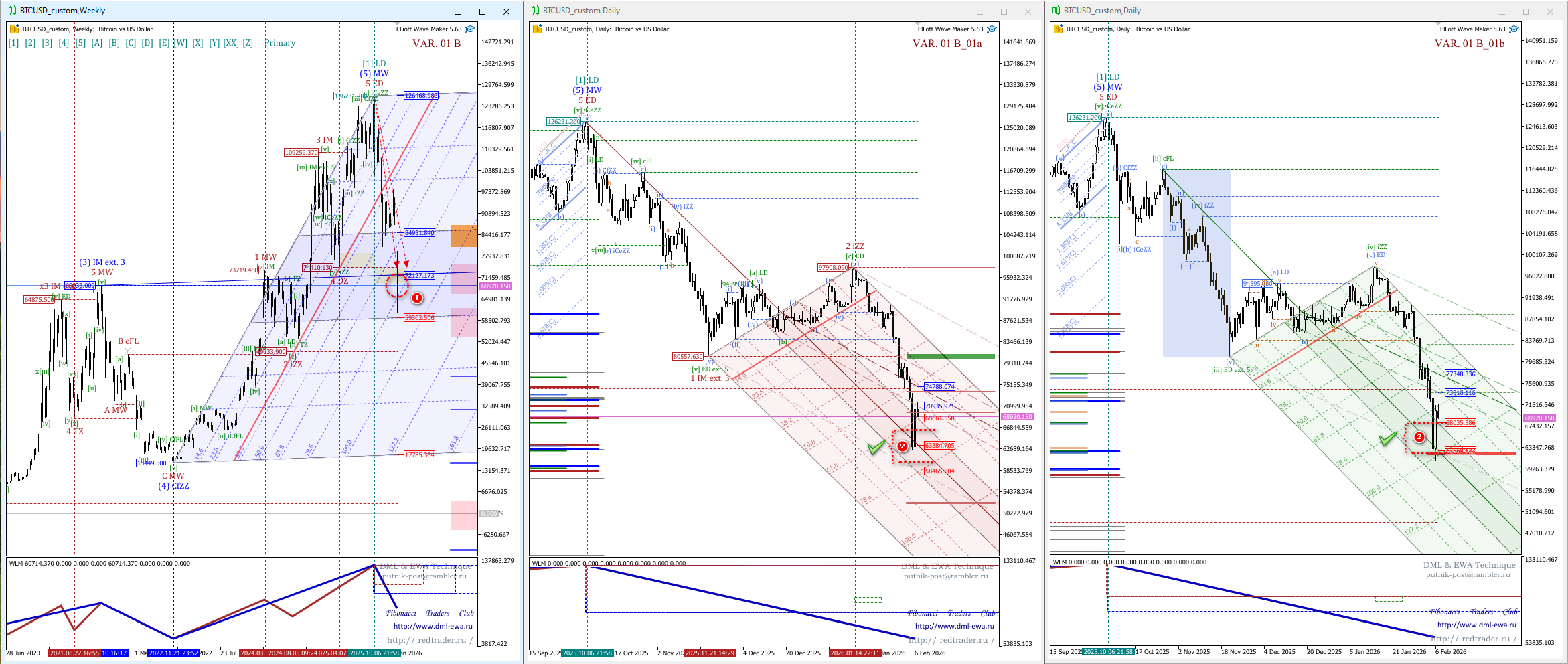Choose the [XX] wave label button
Image resolution: width=1568 pixels, height=664 pixels.
231,43
